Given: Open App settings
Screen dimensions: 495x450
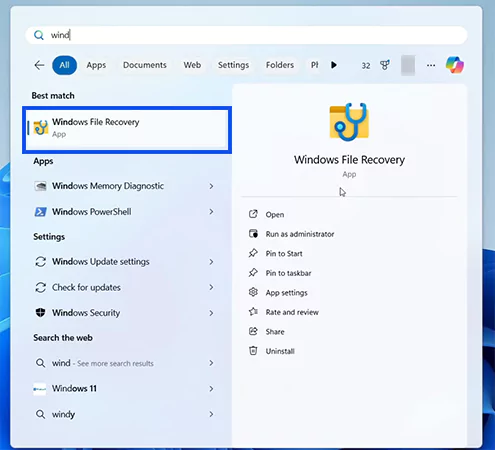Looking at the screenshot, I should (286, 293).
